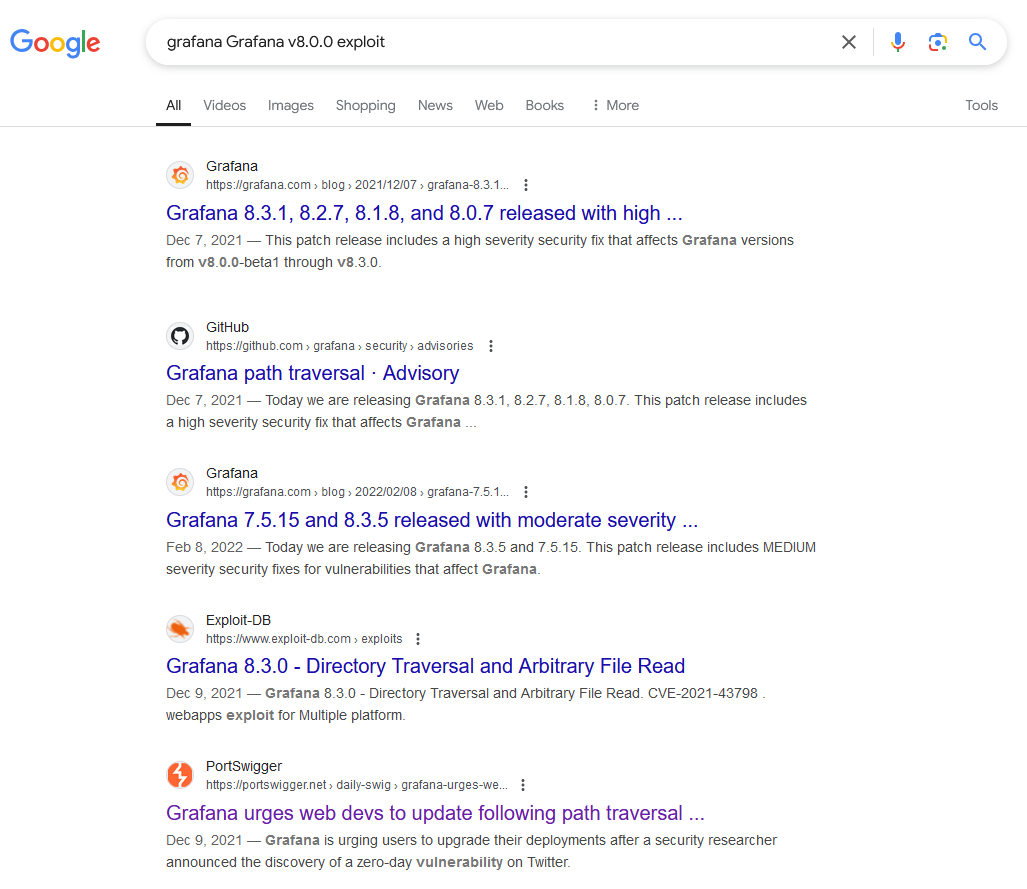The height and width of the screenshot is (889, 1027).
Task: Open Google Lens image search icon
Action: [x=937, y=42]
